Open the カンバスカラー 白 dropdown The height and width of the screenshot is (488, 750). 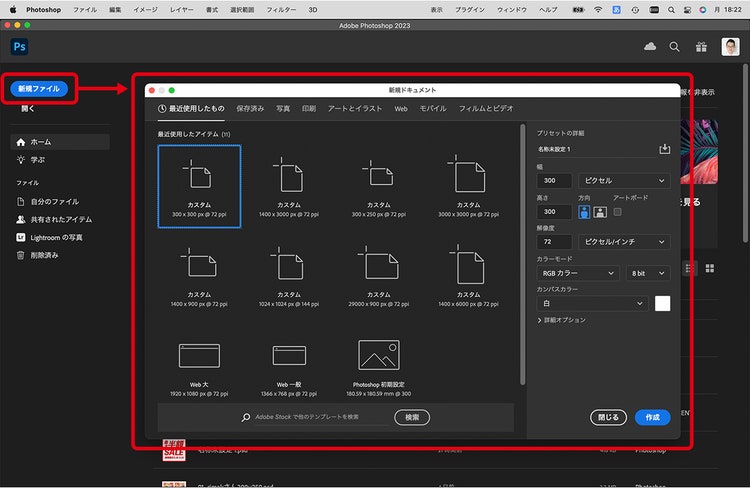pyautogui.click(x=592, y=303)
